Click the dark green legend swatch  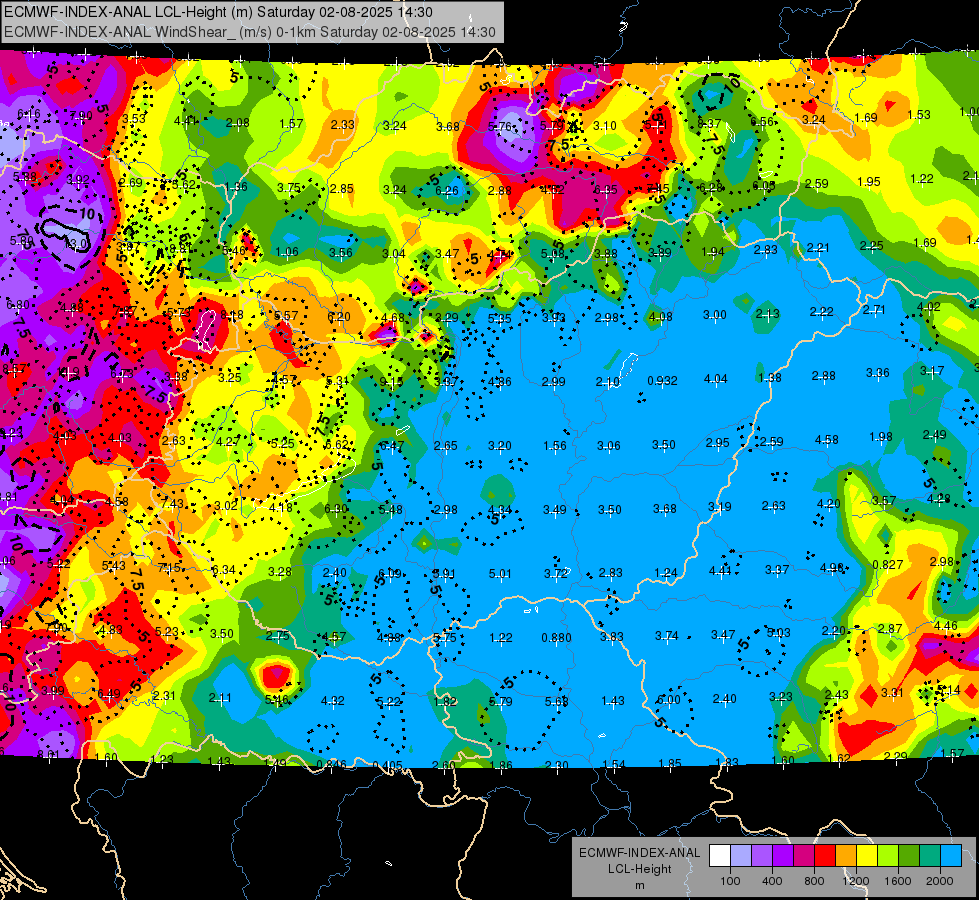point(909,856)
